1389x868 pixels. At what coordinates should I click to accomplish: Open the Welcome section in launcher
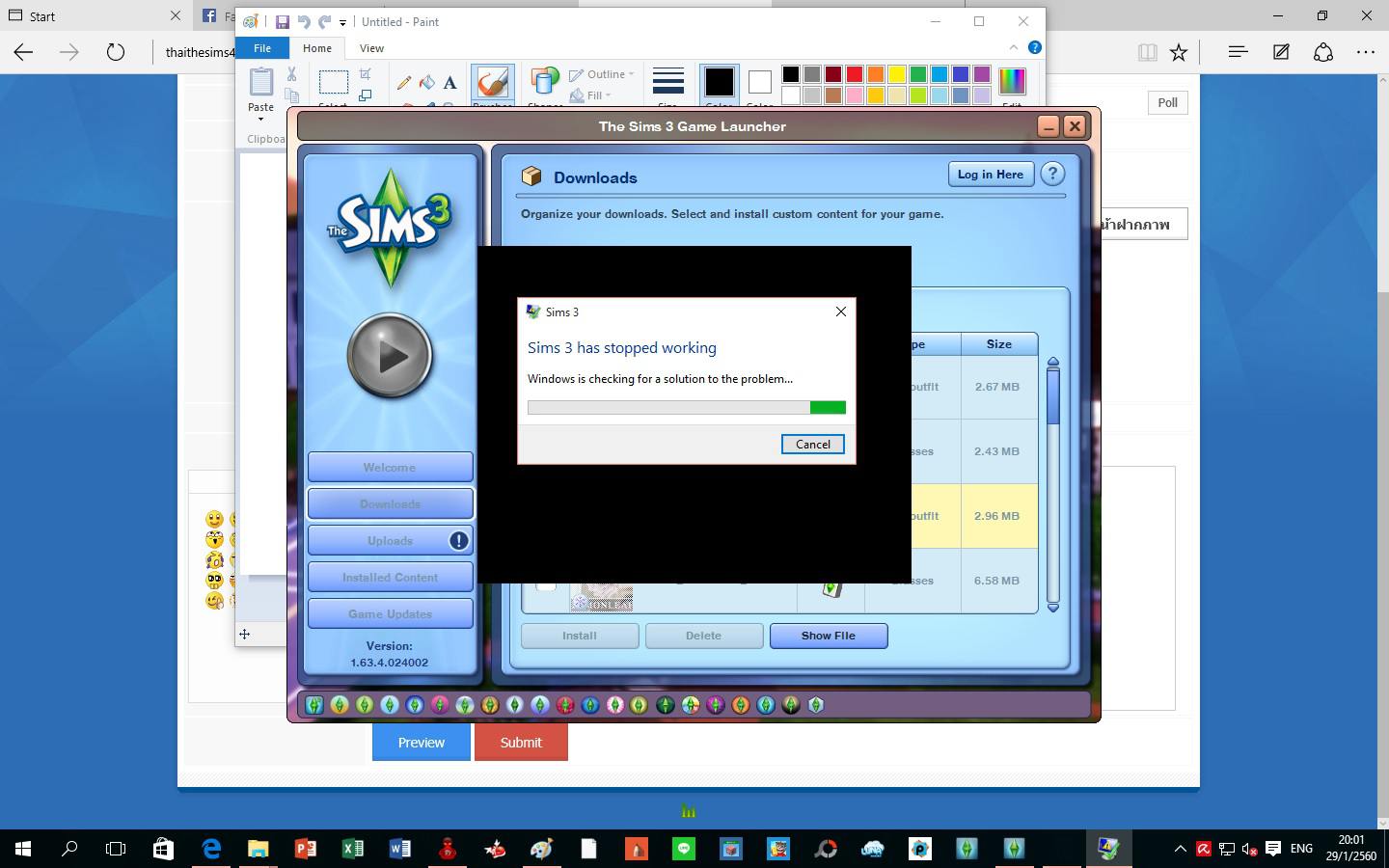coord(390,467)
